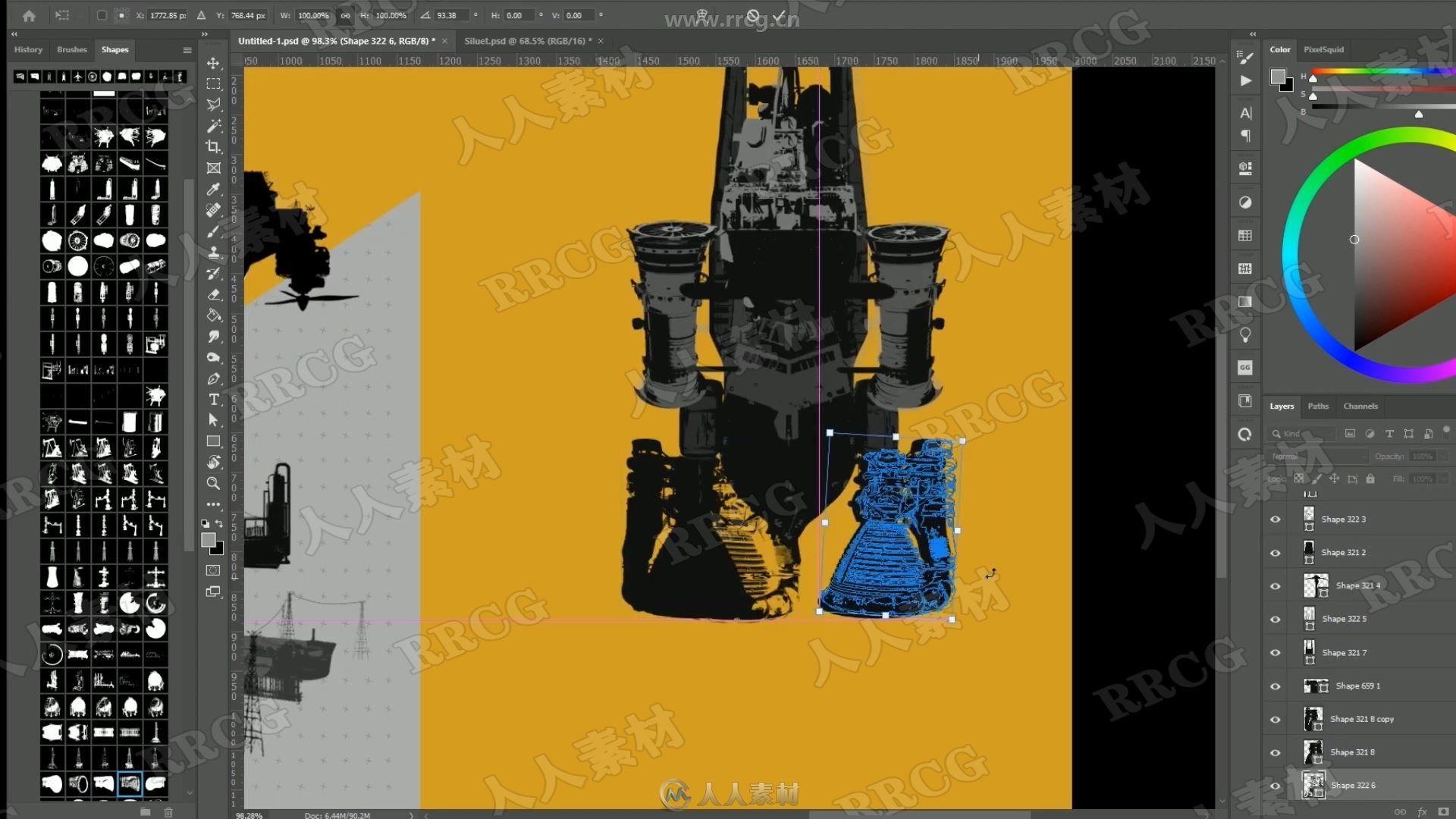Select the Eraser tool
This screenshot has width=1456, height=819.
(x=214, y=294)
